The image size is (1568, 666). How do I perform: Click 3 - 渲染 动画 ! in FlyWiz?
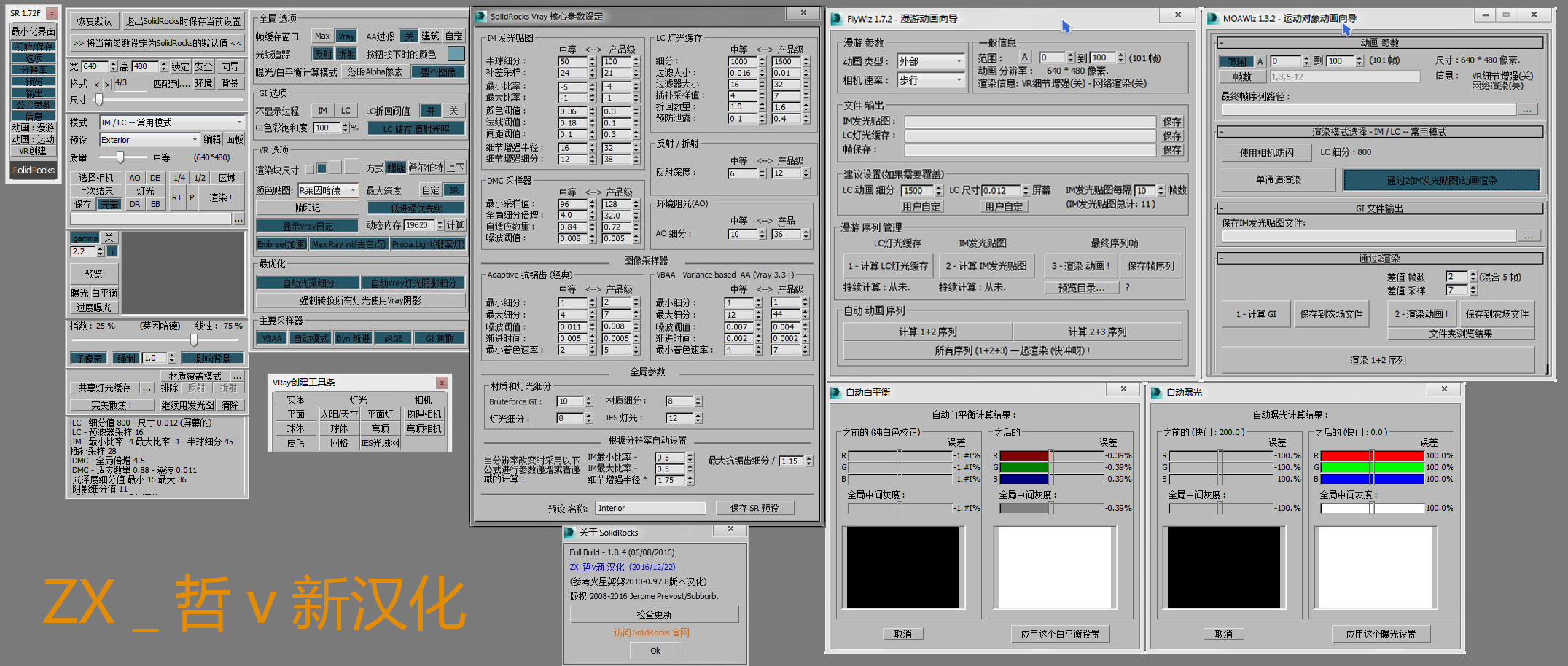[x=1080, y=266]
